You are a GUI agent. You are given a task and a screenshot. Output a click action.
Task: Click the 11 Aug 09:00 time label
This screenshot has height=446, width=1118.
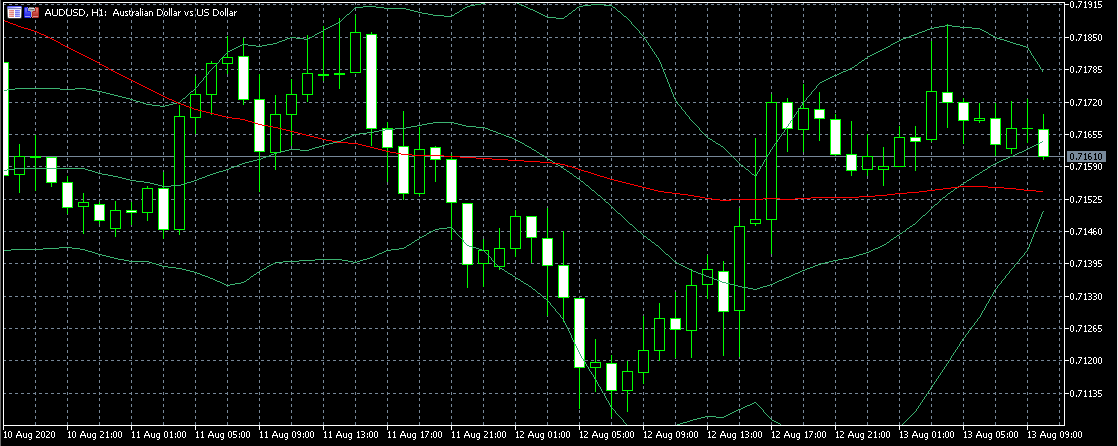point(287,434)
